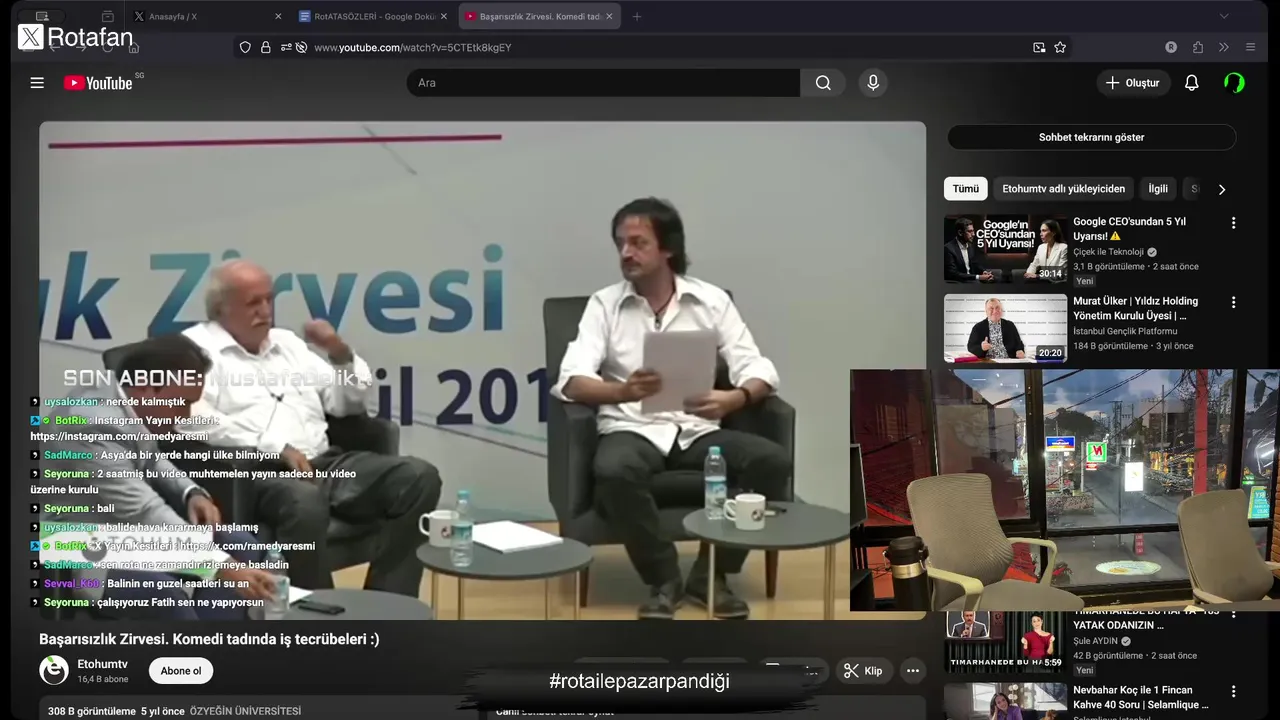Image resolution: width=1280 pixels, height=720 pixels.
Task: Start voice search with microphone icon
Action: (x=873, y=83)
